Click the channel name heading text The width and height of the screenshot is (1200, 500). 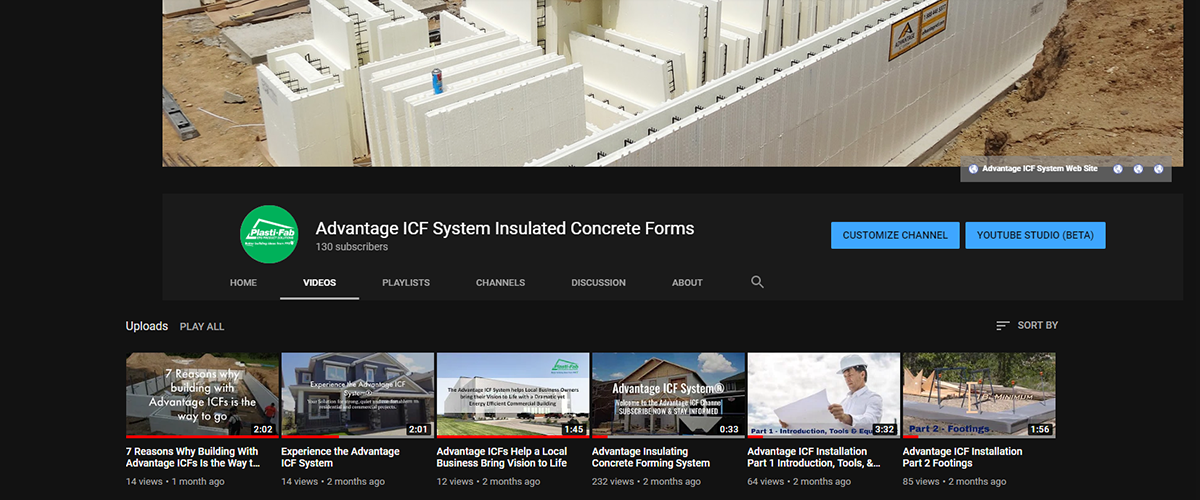505,228
